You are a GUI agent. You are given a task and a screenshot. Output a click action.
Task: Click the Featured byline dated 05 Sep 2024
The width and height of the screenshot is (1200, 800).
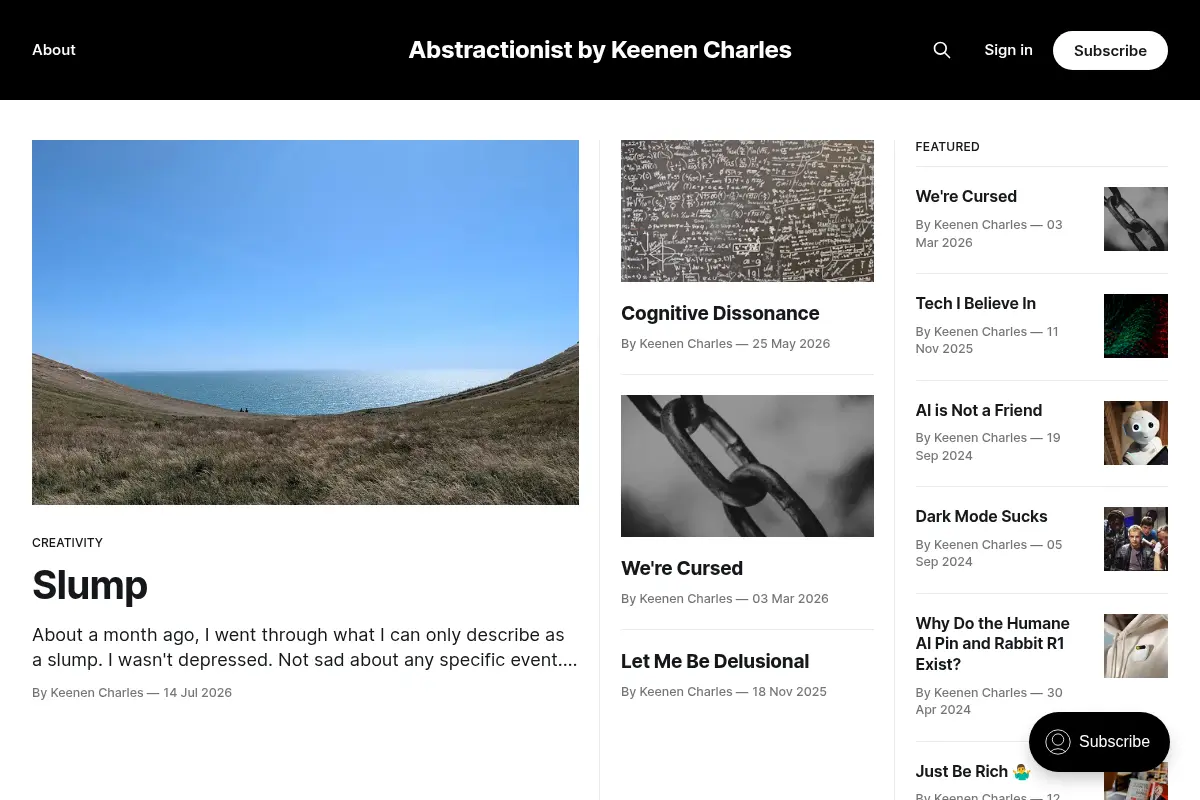(988, 553)
